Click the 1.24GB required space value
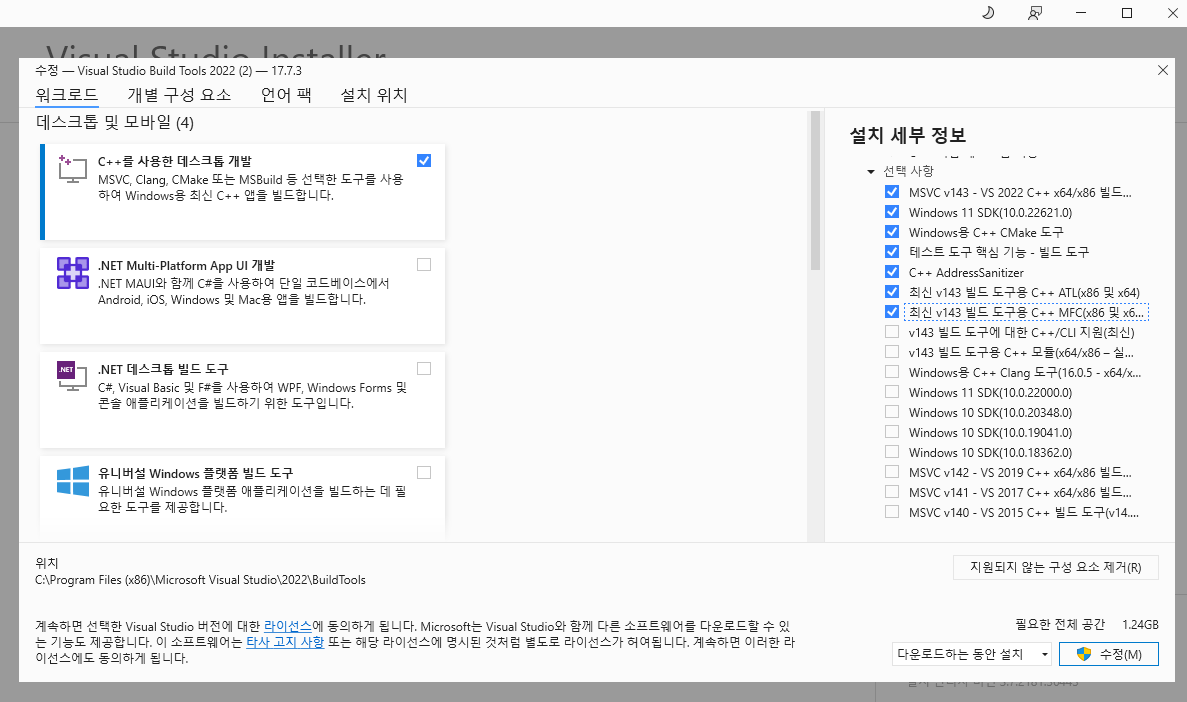This screenshot has width=1187, height=702. tap(1140, 625)
